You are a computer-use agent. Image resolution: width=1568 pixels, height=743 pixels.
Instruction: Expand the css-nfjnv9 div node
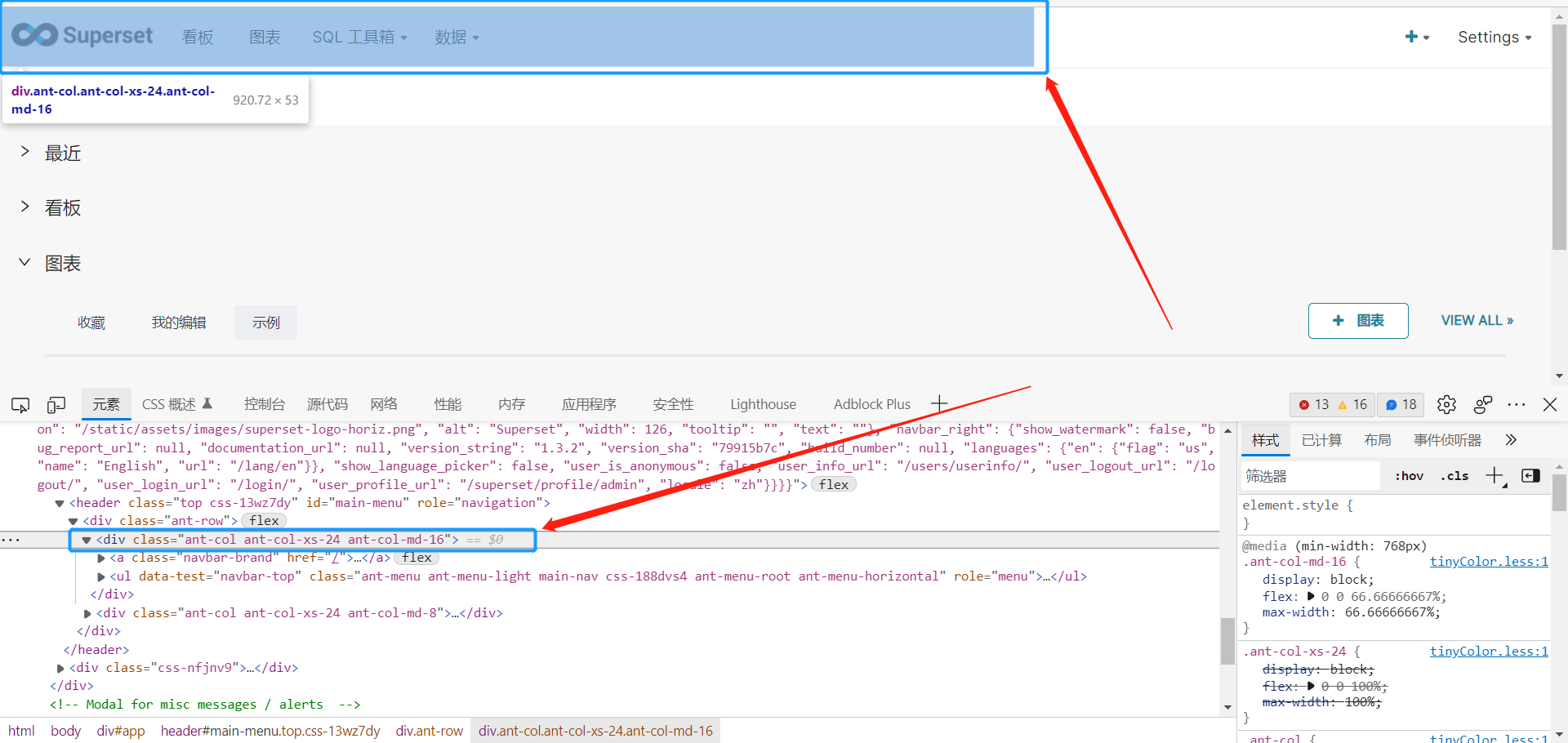60,668
